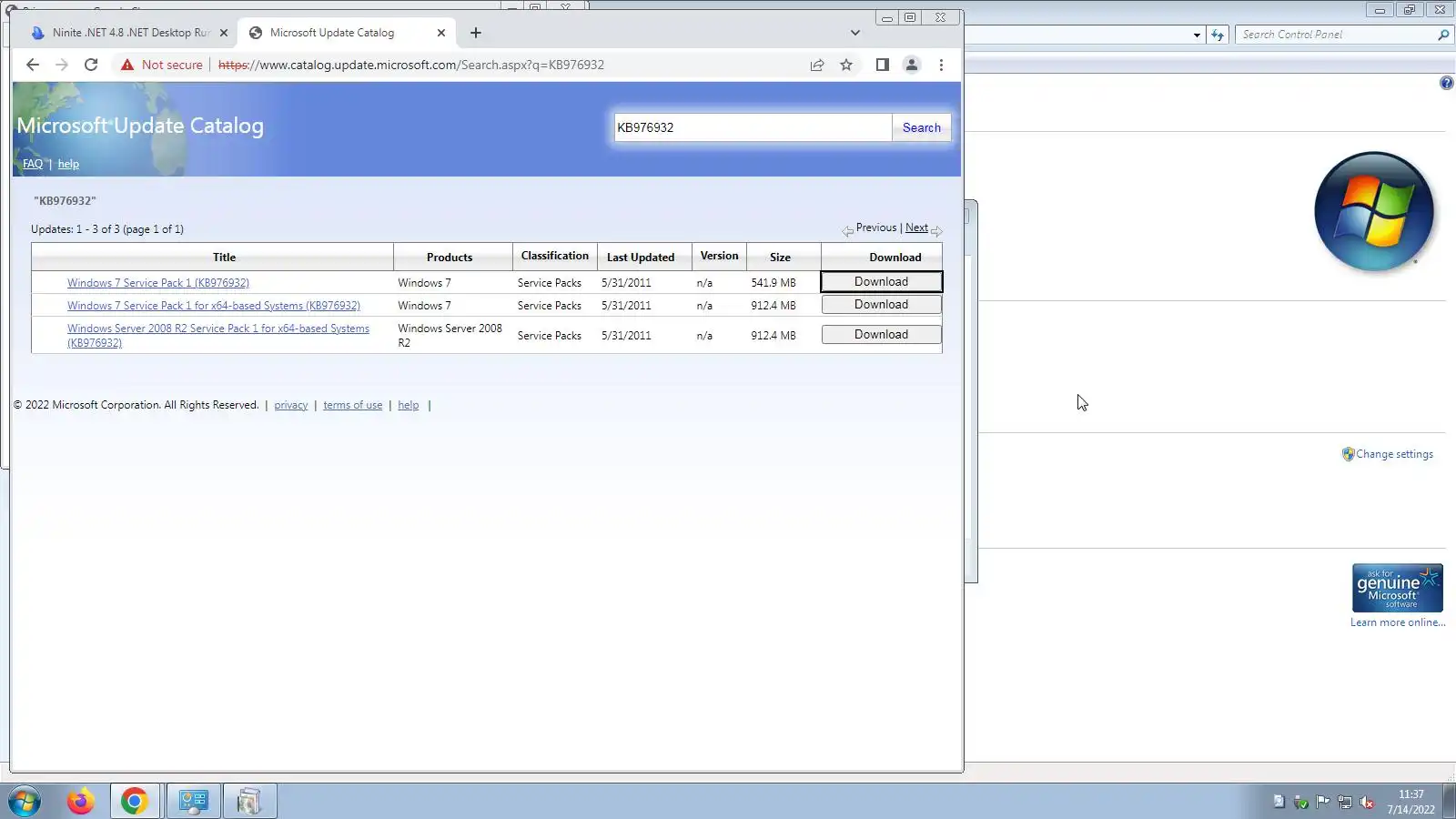Click Learn more online in Control Panel
Screen dimensions: 1456x819
[1398, 622]
